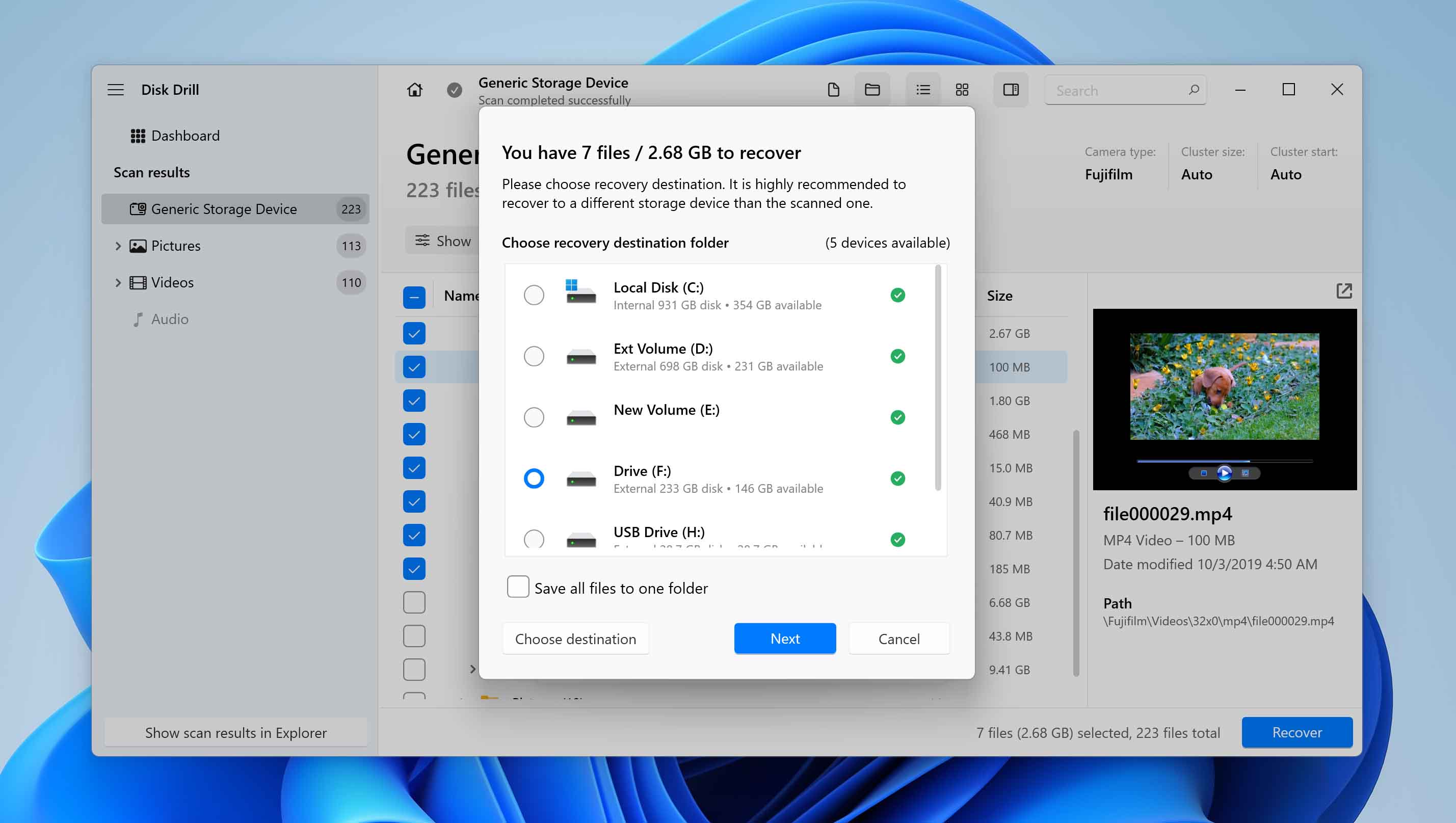Select Local Disk (C:) radio button
The height and width of the screenshot is (823, 1456).
pos(534,295)
